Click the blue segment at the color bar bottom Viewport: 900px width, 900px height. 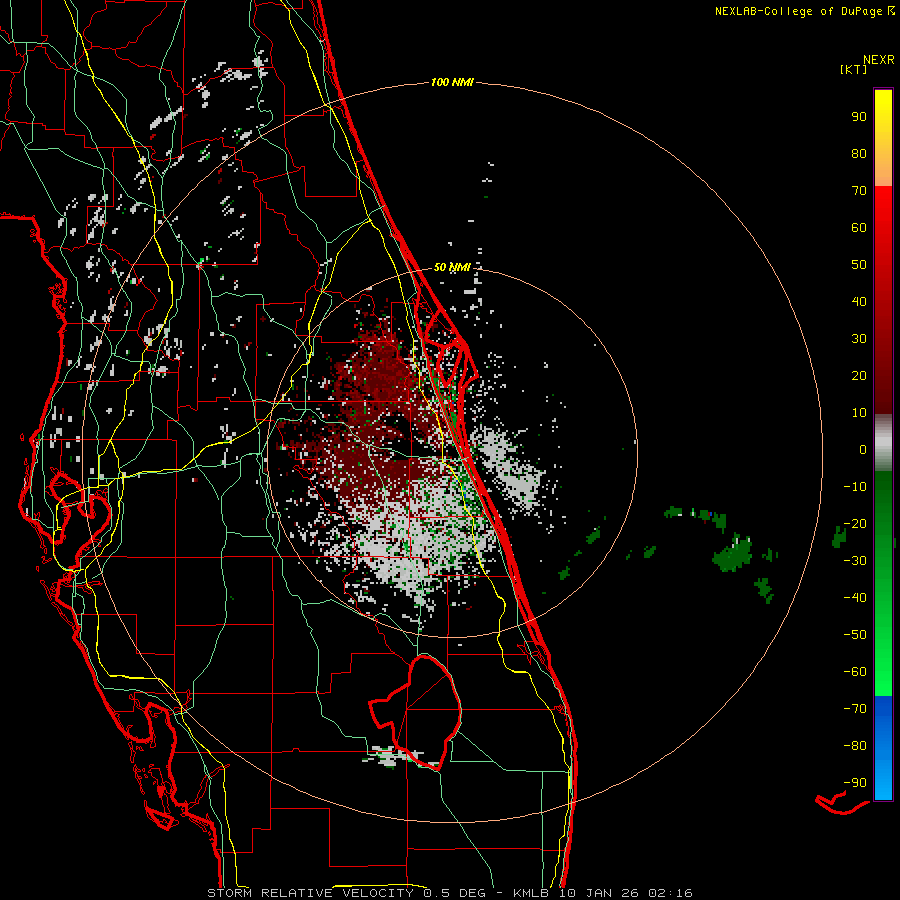click(883, 748)
